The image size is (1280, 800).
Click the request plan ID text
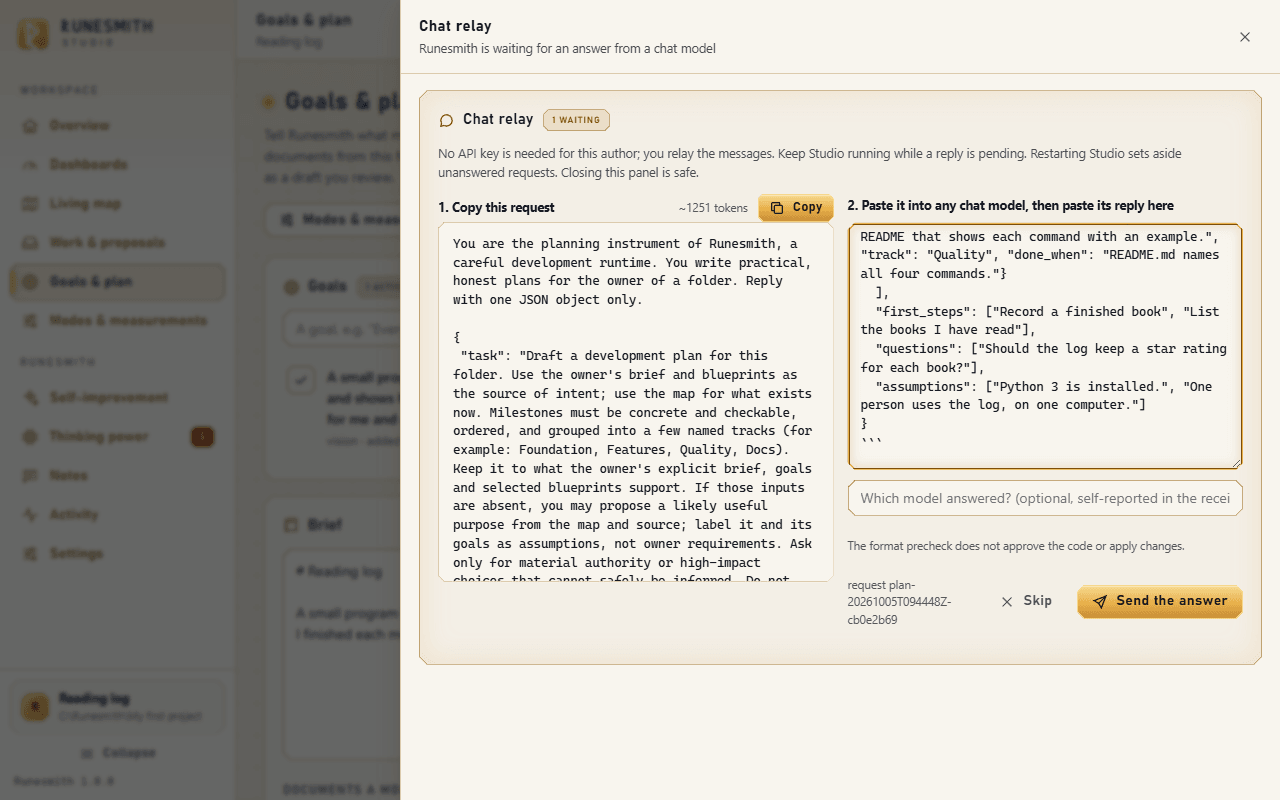click(899, 602)
